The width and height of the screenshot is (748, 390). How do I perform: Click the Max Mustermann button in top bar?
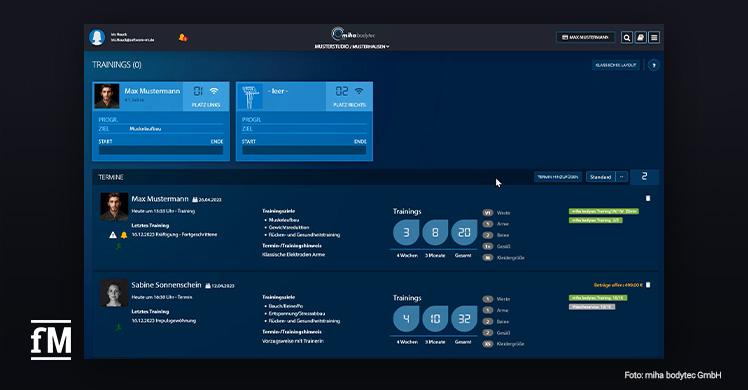tap(585, 37)
